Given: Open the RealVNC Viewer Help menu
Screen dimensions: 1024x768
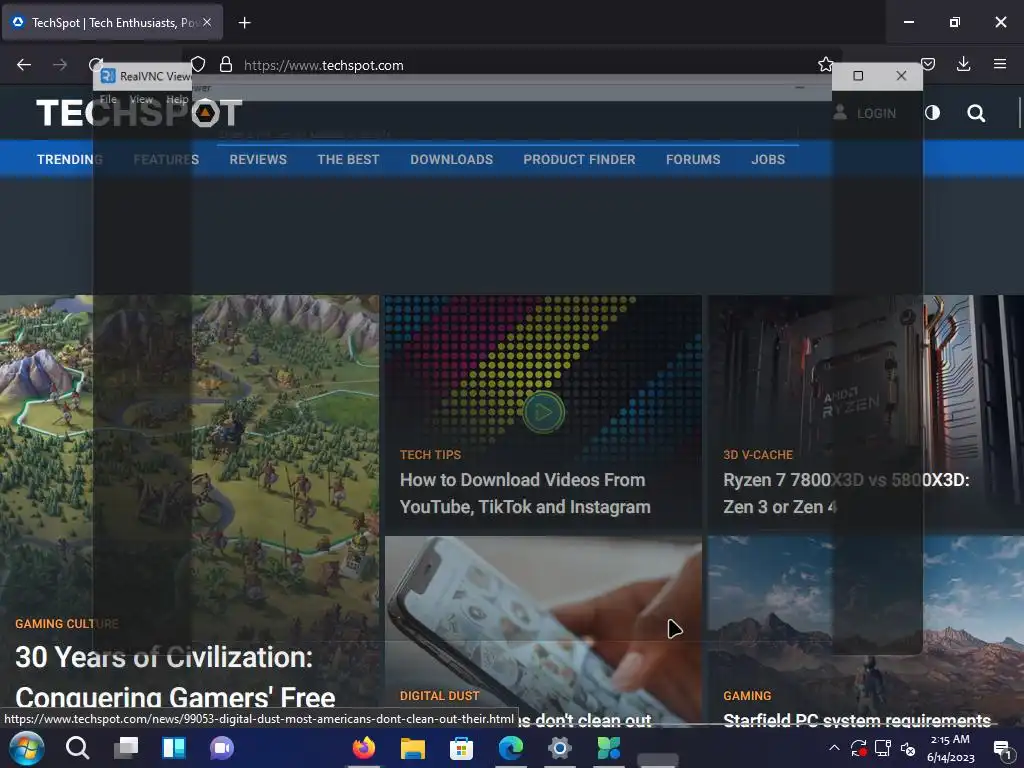Looking at the screenshot, I should point(177,99).
